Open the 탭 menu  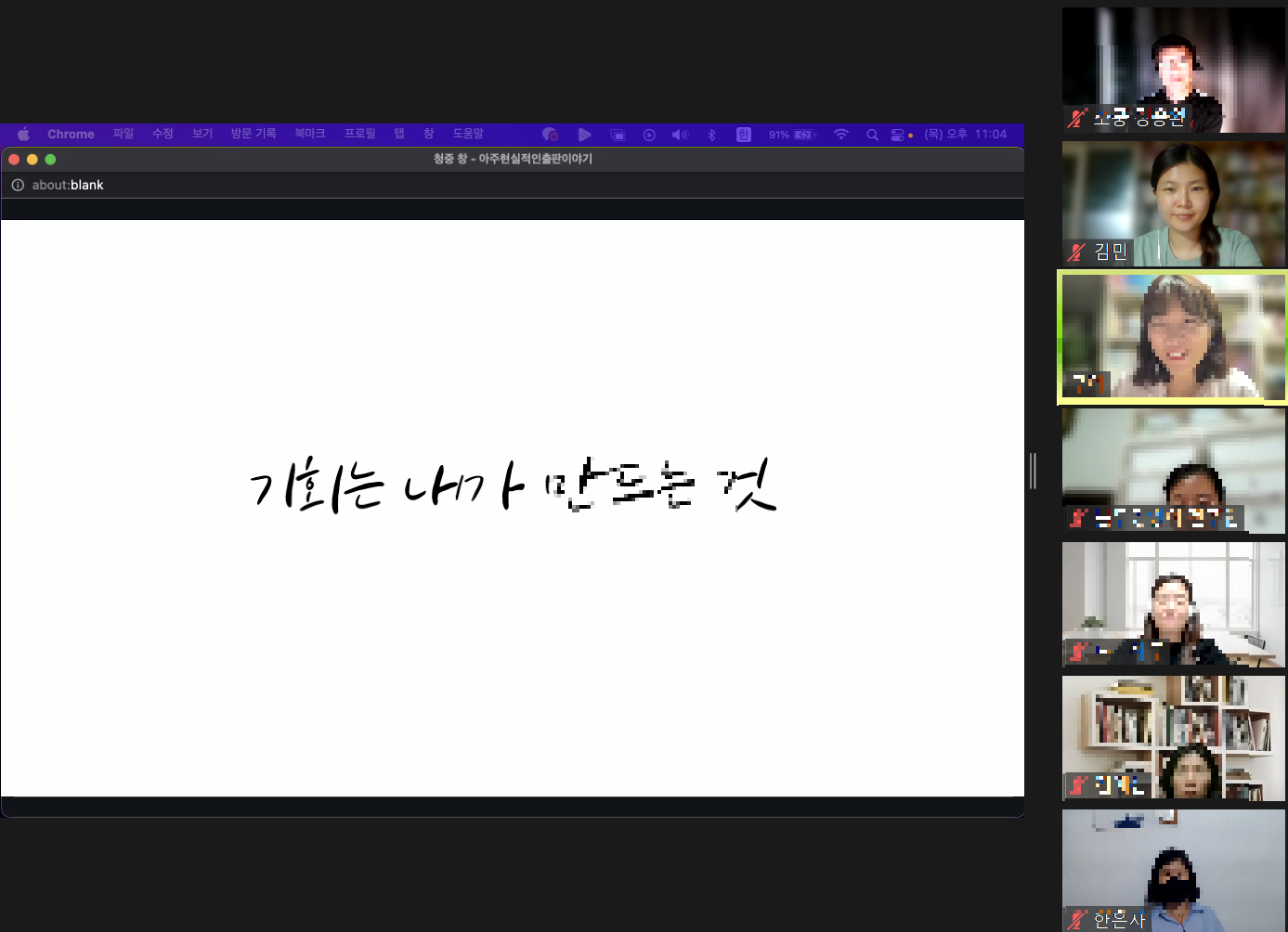[399, 134]
